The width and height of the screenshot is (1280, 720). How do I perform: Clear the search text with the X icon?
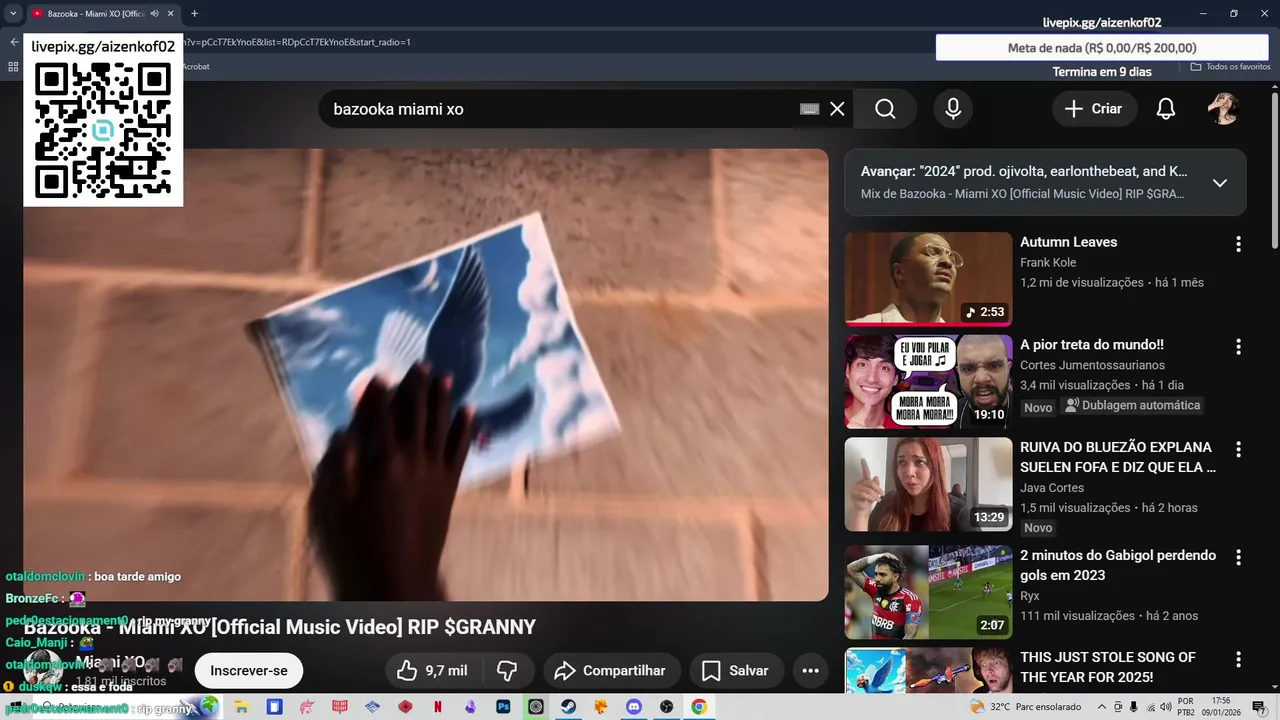(x=837, y=109)
